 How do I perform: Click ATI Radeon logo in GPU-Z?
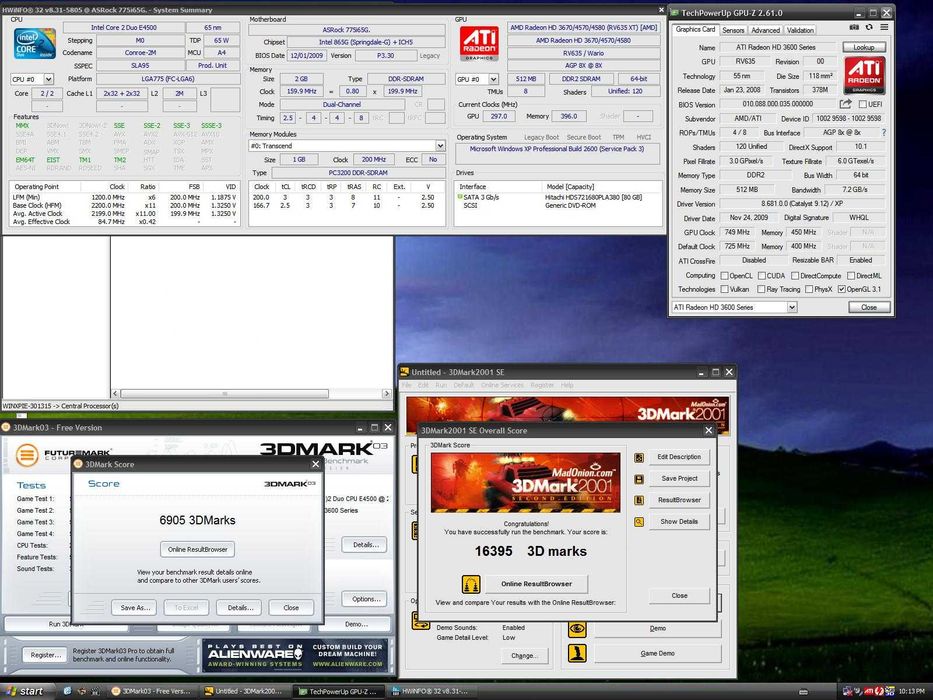tap(864, 75)
